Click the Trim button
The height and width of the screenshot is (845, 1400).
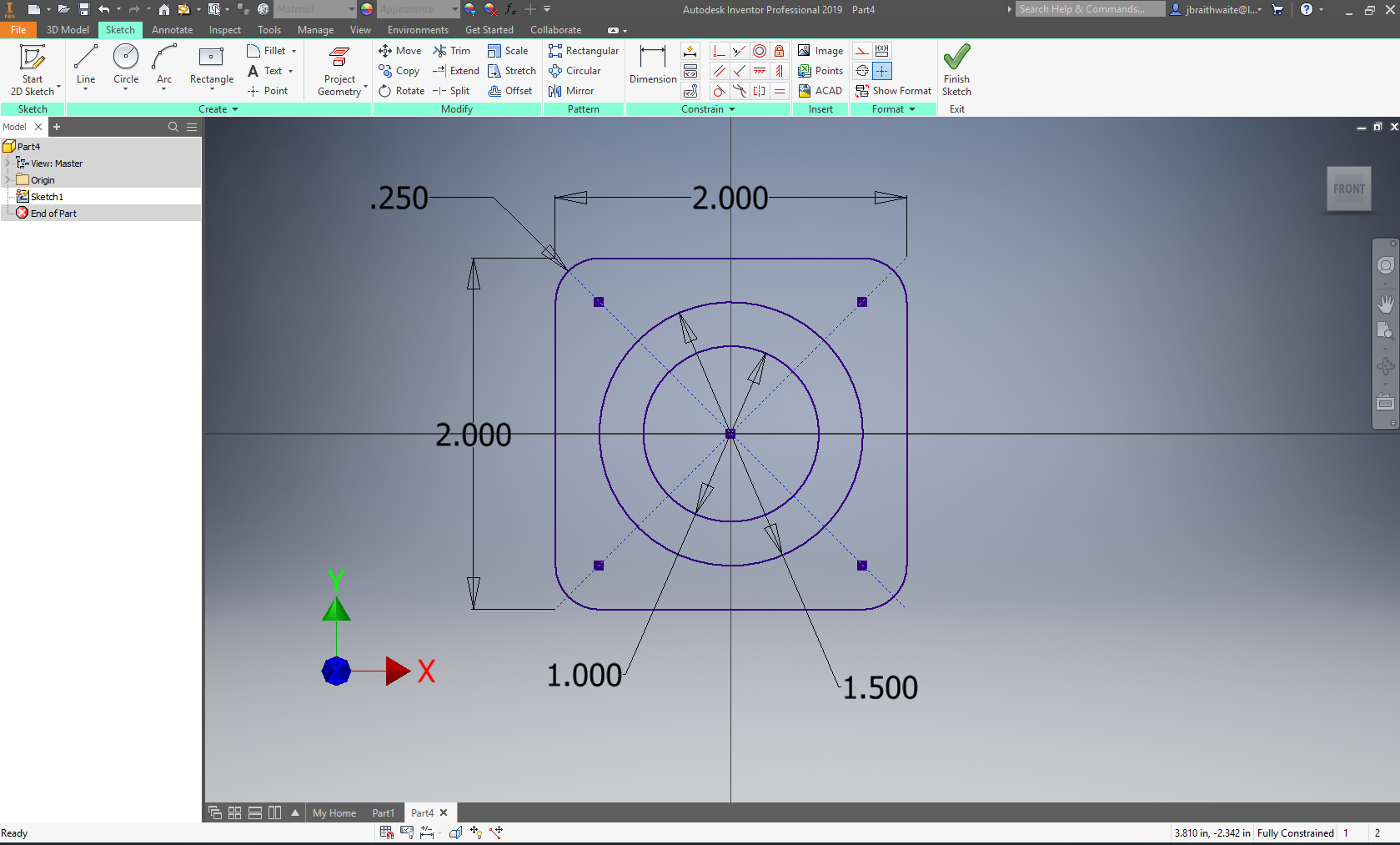coord(451,51)
